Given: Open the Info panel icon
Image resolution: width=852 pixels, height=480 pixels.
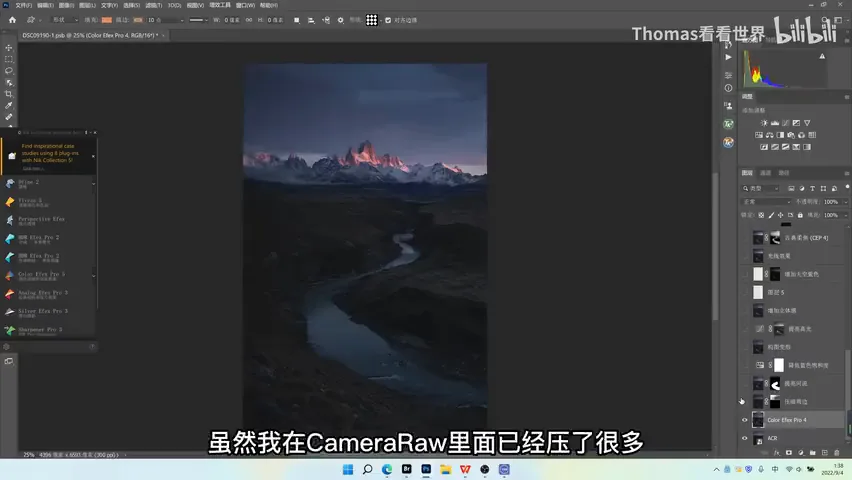Looking at the screenshot, I should coord(729,88).
